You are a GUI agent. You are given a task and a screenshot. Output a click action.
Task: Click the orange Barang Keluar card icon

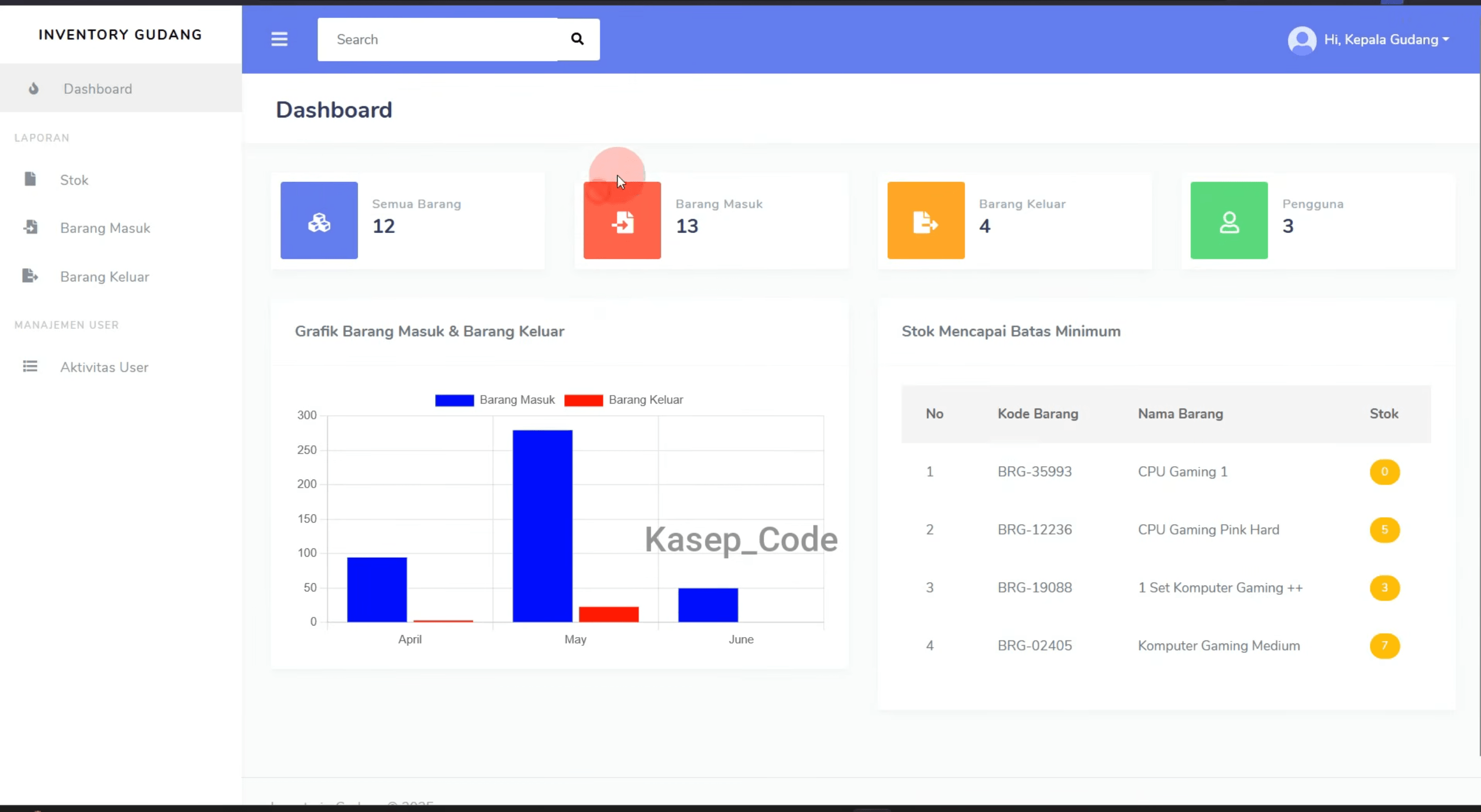coord(926,220)
